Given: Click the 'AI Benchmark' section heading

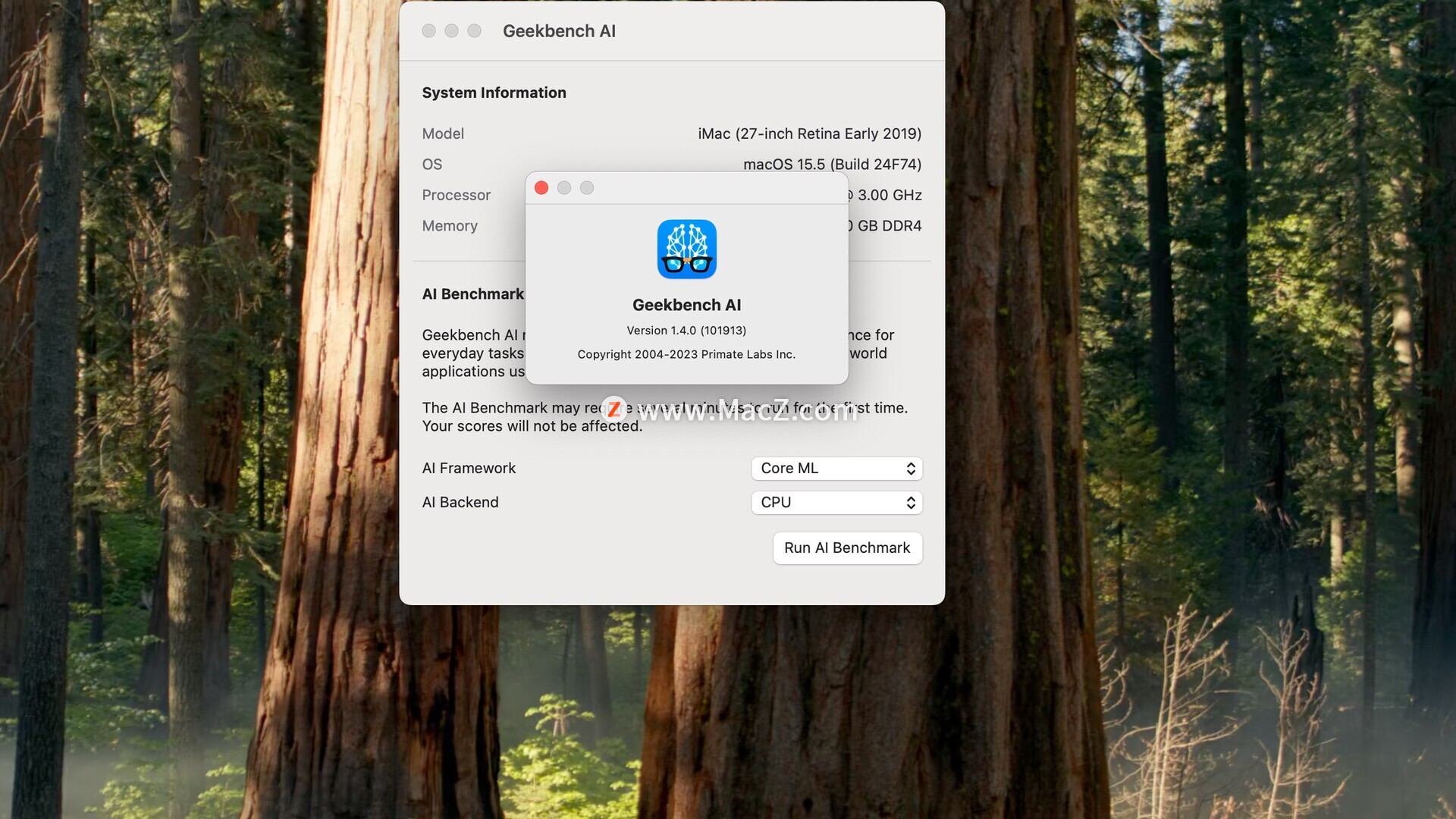Looking at the screenshot, I should 472,294.
